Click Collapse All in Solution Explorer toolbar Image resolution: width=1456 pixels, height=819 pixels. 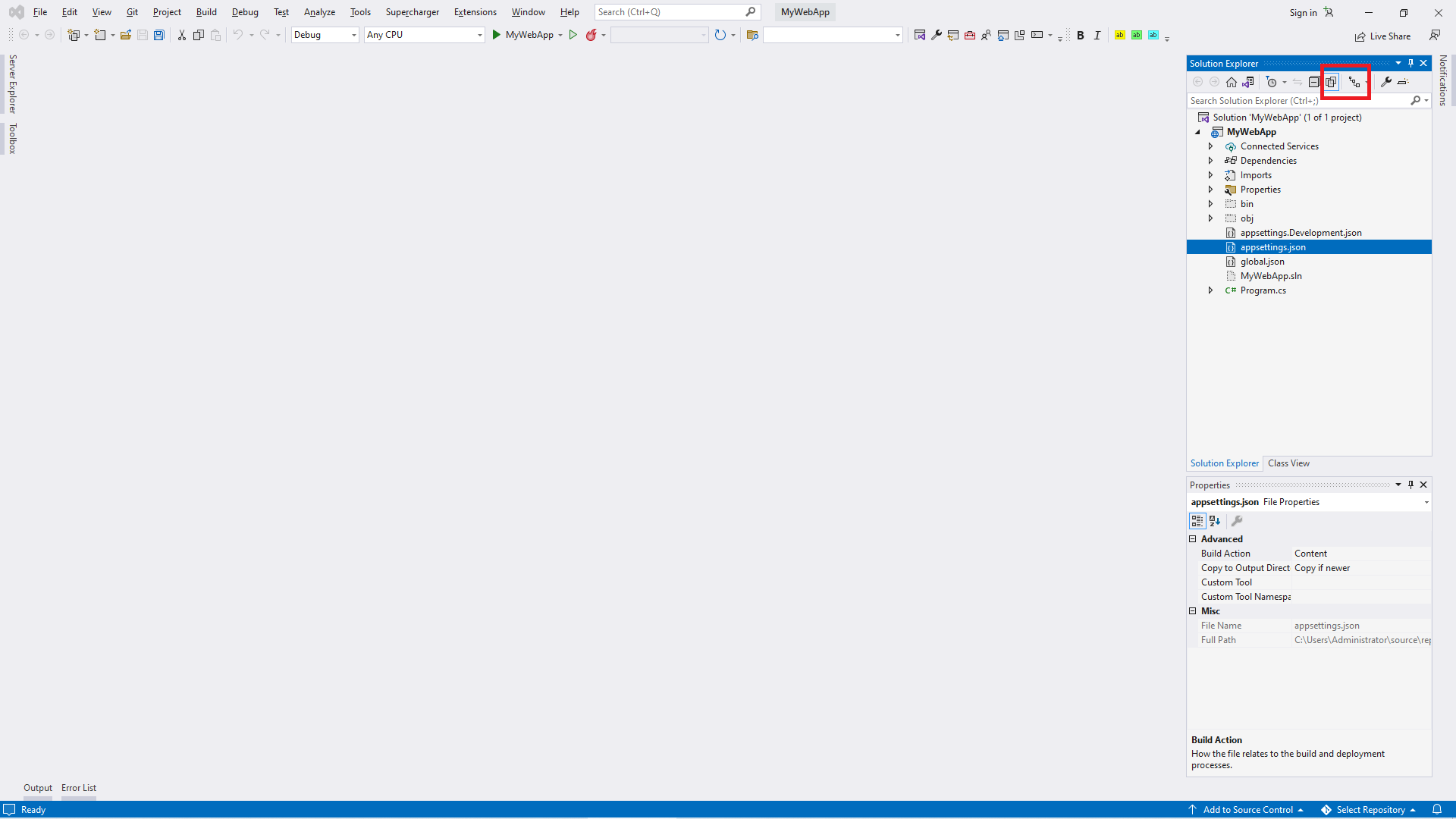(1314, 82)
